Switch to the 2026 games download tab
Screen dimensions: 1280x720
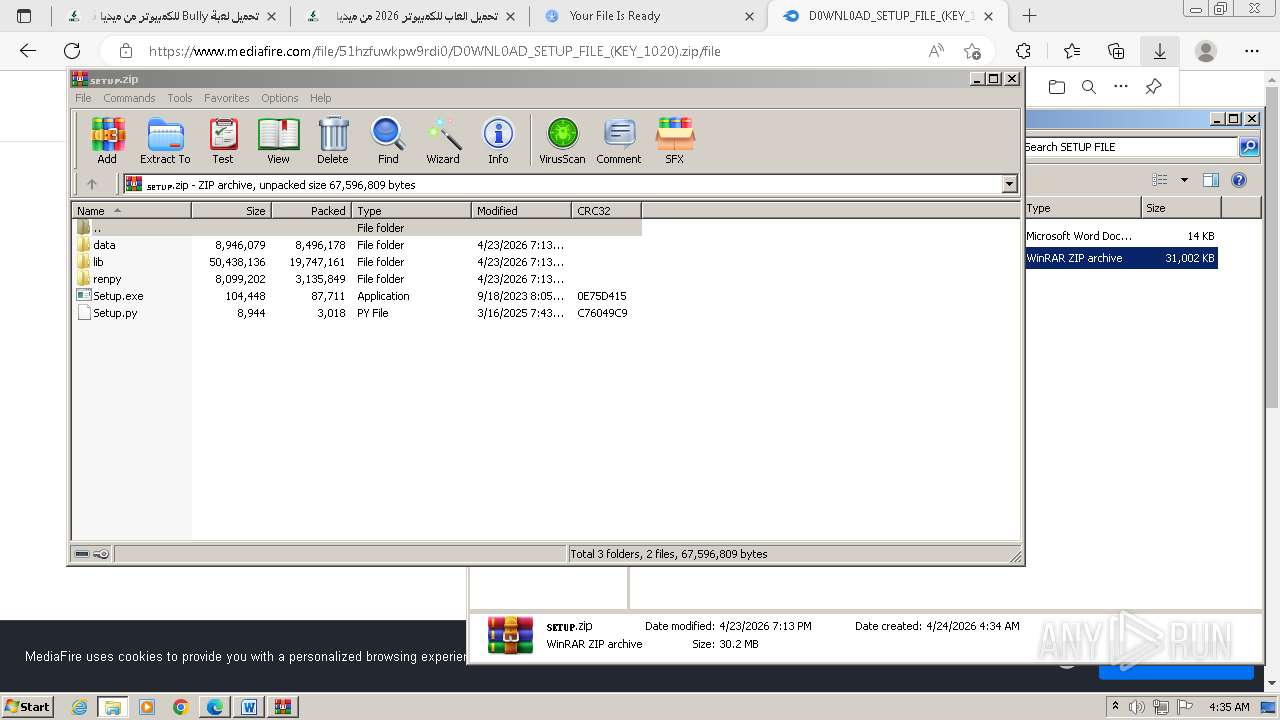(412, 16)
